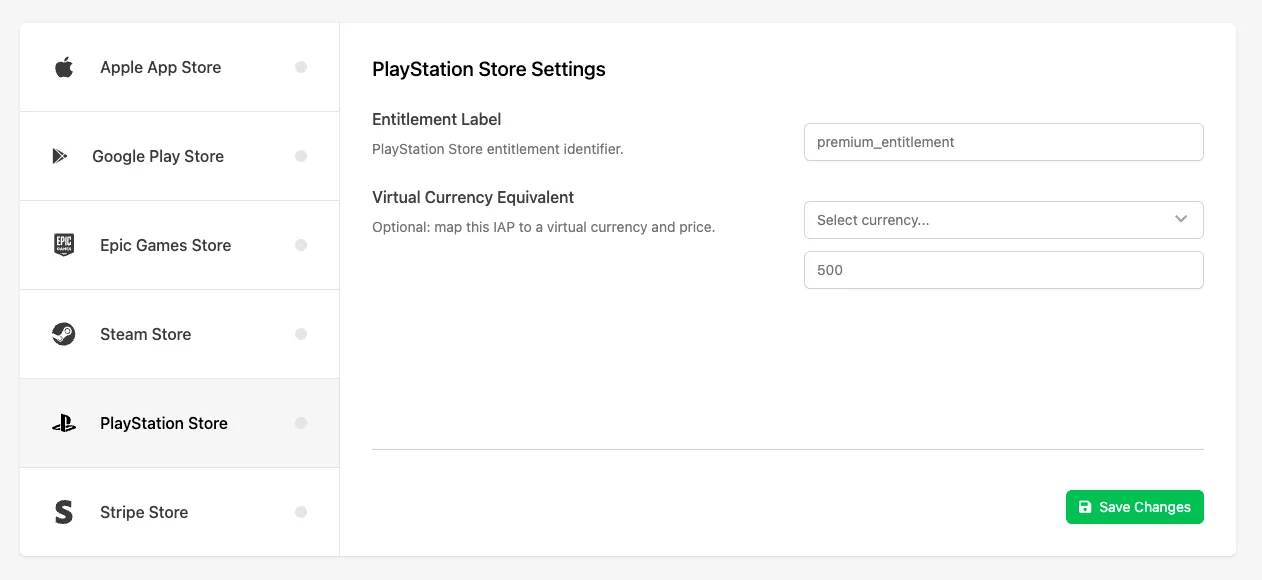Open the Select currency dropdown
This screenshot has width=1262, height=580.
[1003, 220]
